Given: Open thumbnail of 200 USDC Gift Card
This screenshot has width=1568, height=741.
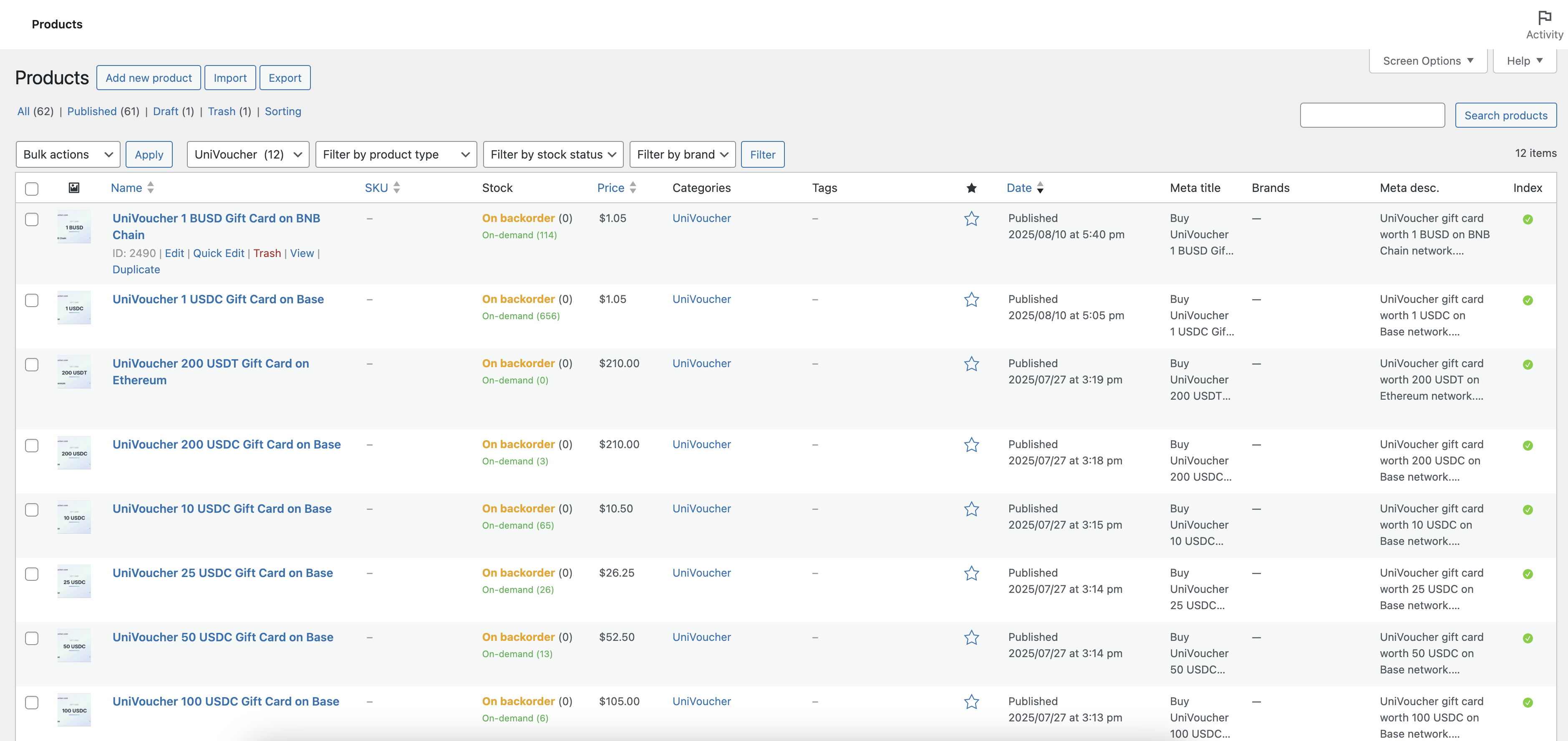Looking at the screenshot, I should pos(74,452).
